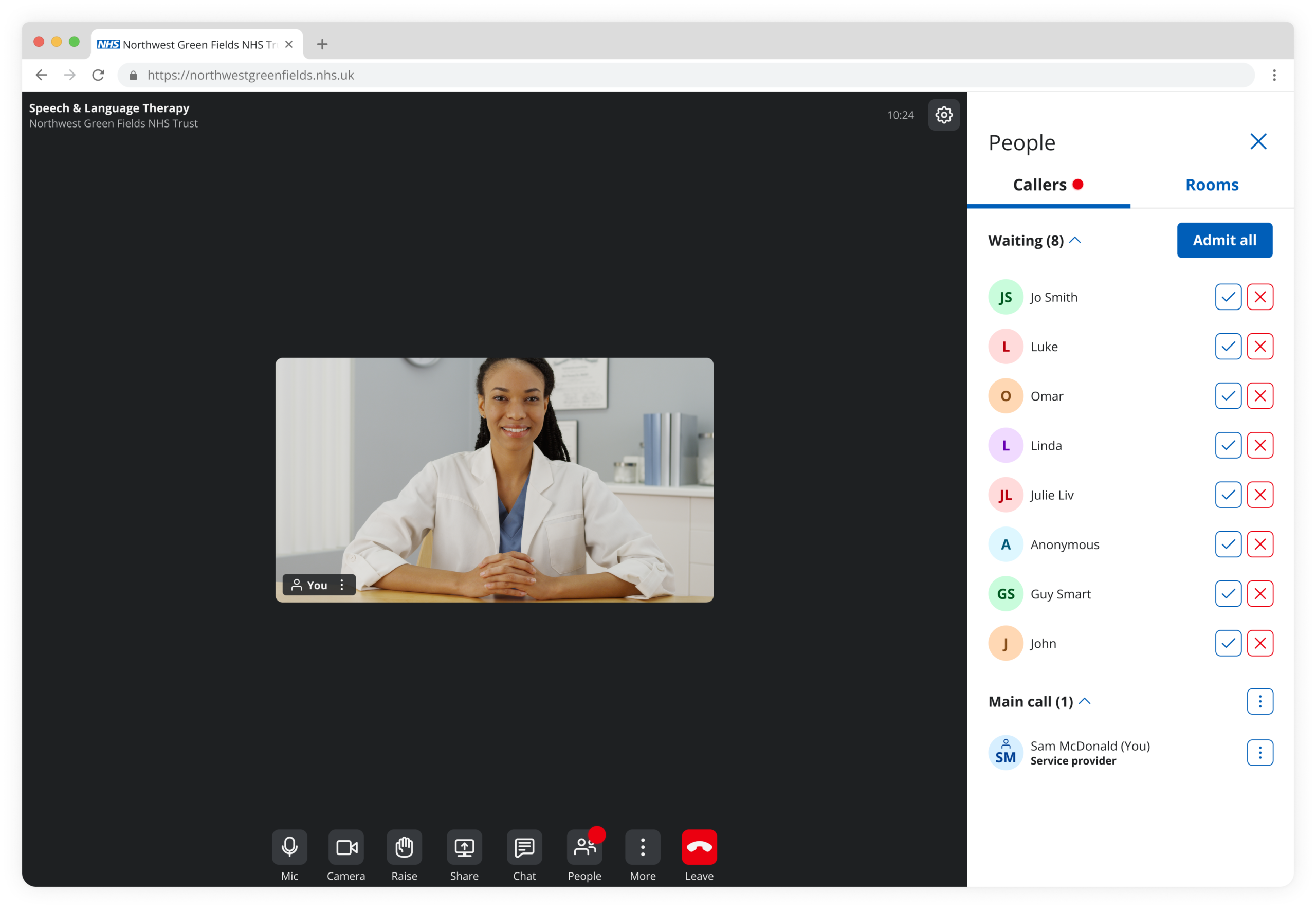Toggle the People panel in toolbar
This screenshot has height=909, width=1316.
pyautogui.click(x=584, y=847)
